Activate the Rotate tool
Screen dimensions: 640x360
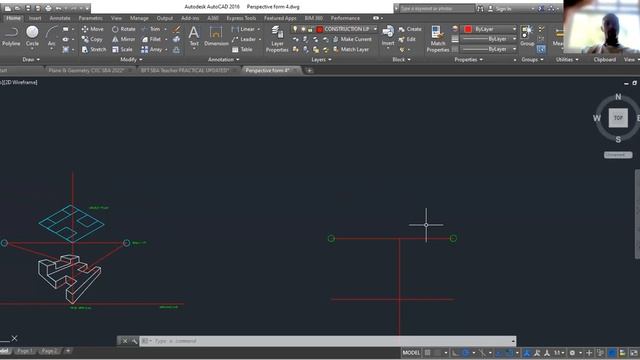coord(123,29)
